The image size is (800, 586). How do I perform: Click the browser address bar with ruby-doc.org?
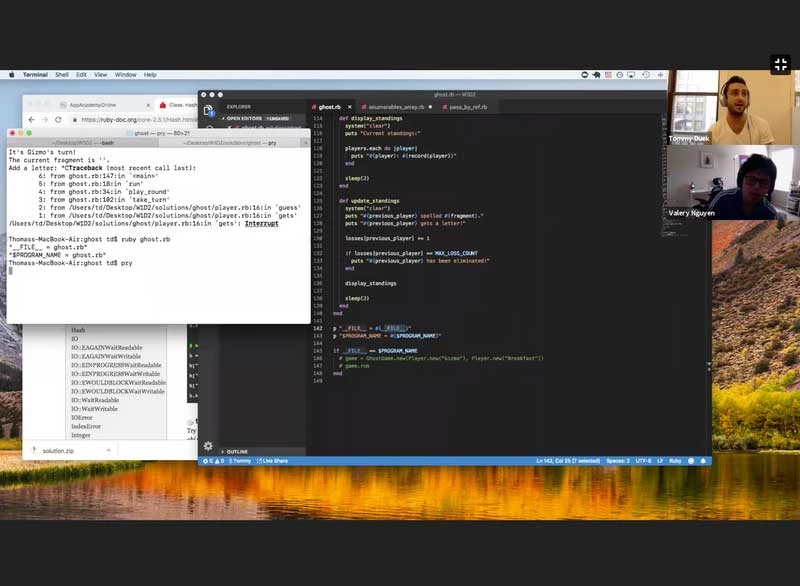coord(140,120)
